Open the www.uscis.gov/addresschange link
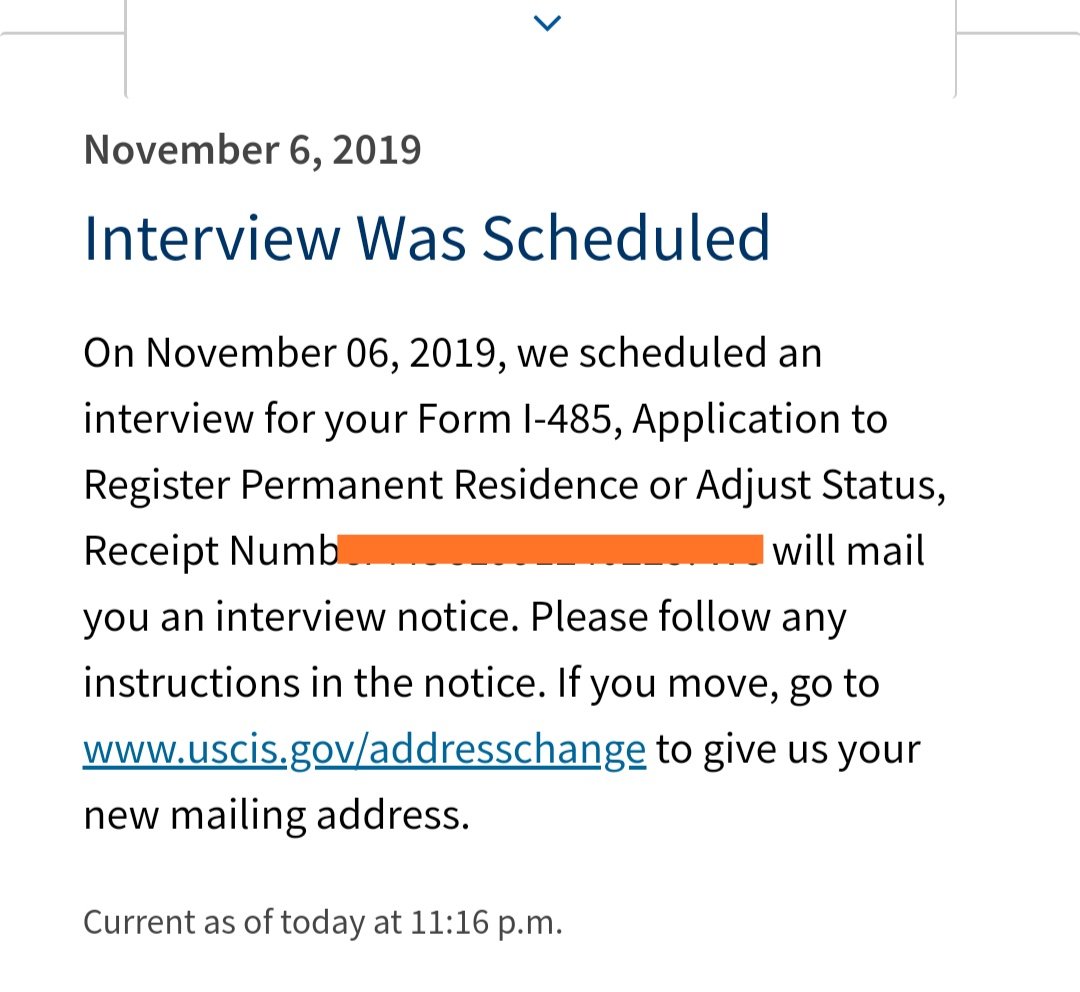 (x=364, y=750)
